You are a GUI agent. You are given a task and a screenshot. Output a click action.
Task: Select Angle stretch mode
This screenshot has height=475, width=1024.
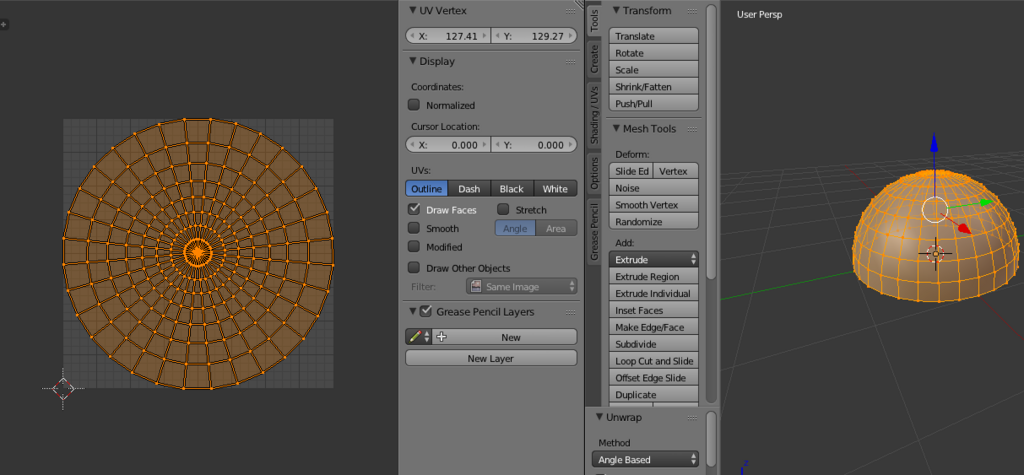[515, 228]
